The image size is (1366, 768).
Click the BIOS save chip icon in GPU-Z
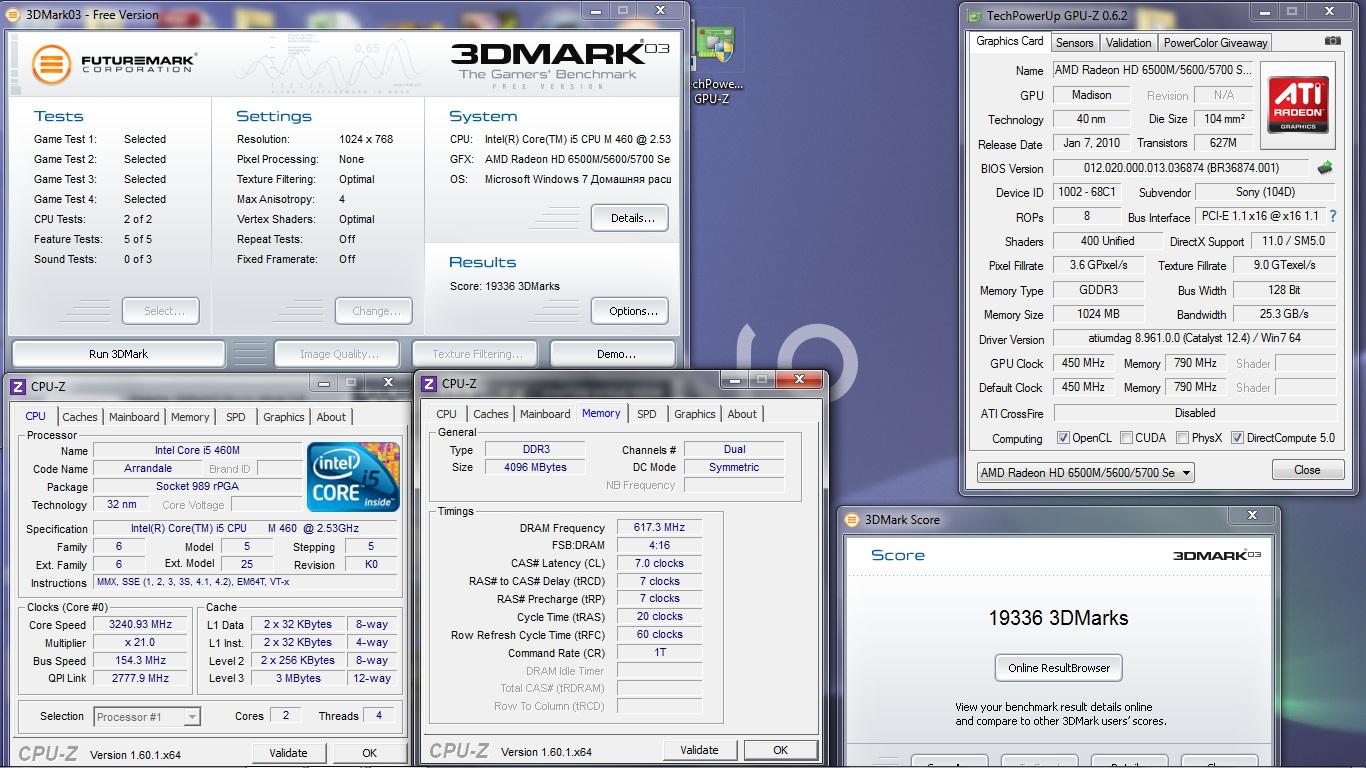pyautogui.click(x=1325, y=168)
